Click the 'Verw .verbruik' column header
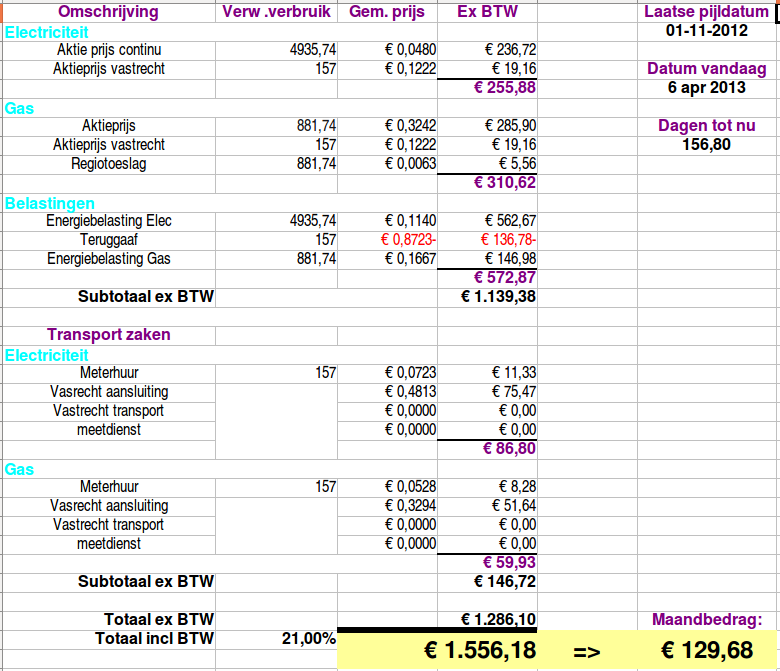This screenshot has width=780, height=671. (276, 11)
